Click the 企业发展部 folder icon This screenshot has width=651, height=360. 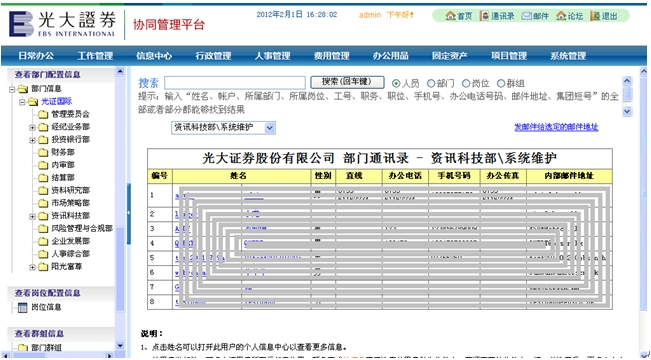click(x=43, y=241)
